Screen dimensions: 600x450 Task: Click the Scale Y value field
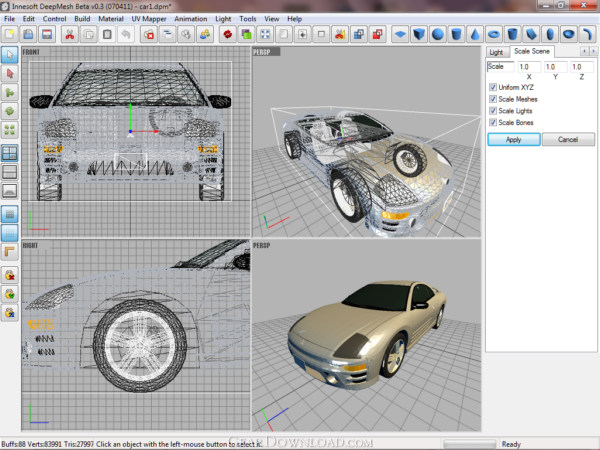[555, 67]
